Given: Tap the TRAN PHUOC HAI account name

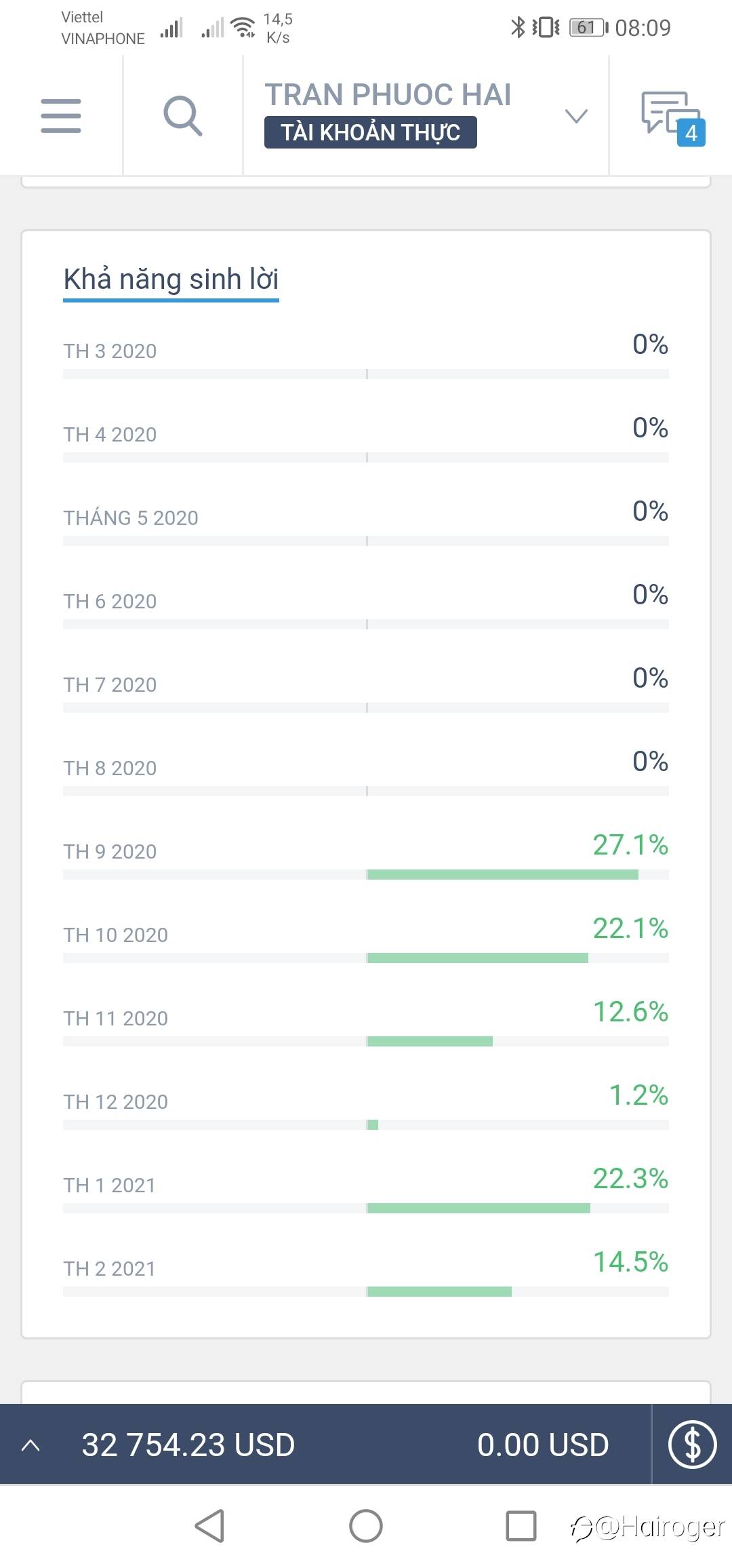Looking at the screenshot, I should coord(388,94).
